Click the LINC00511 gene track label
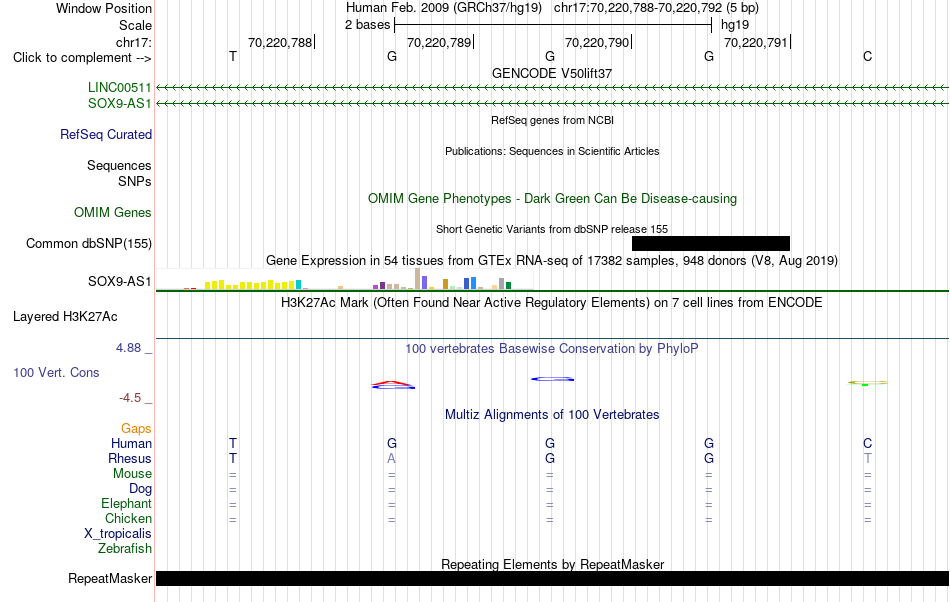The image size is (950, 602). point(119,87)
